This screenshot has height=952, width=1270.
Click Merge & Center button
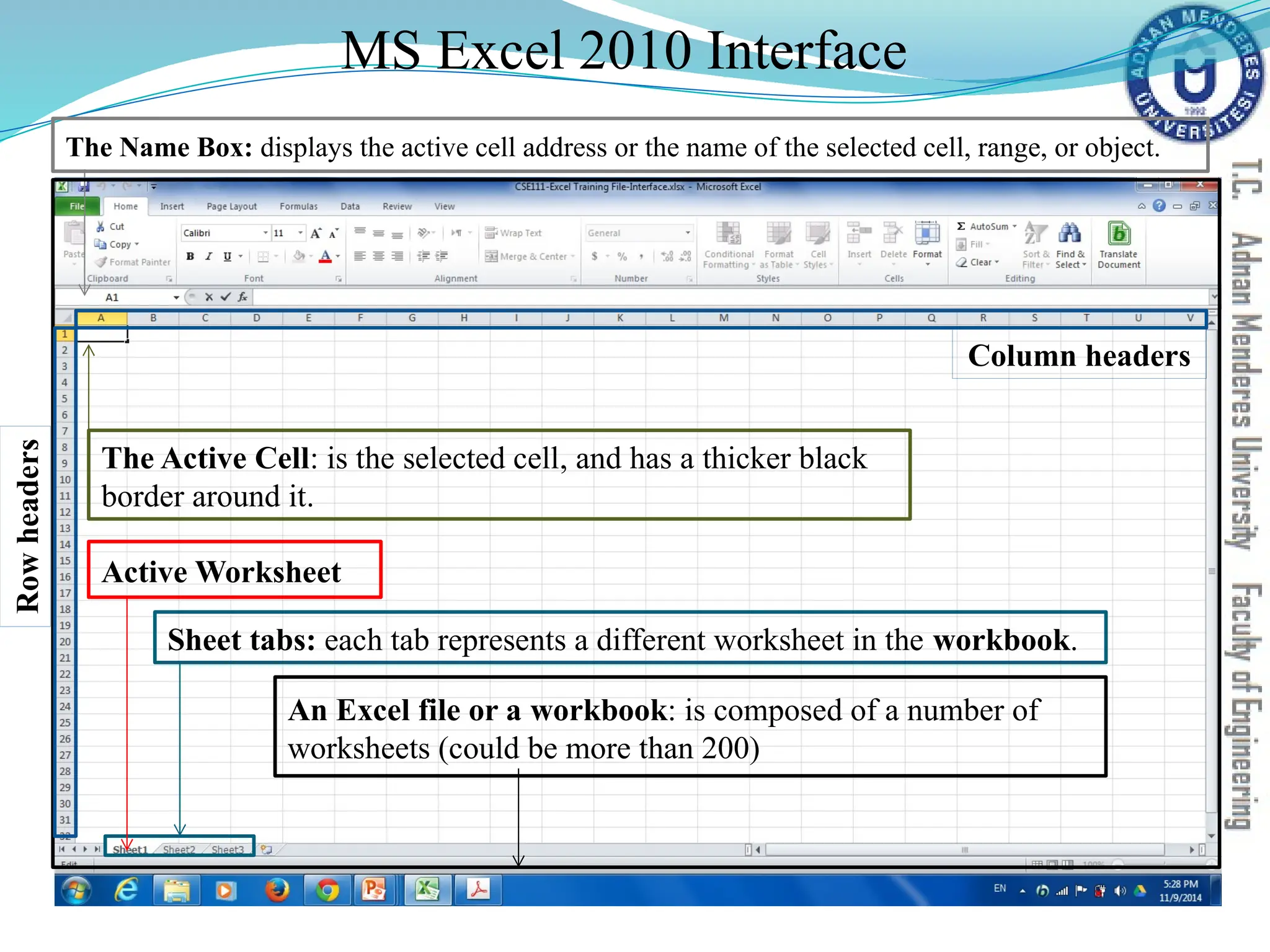[526, 257]
